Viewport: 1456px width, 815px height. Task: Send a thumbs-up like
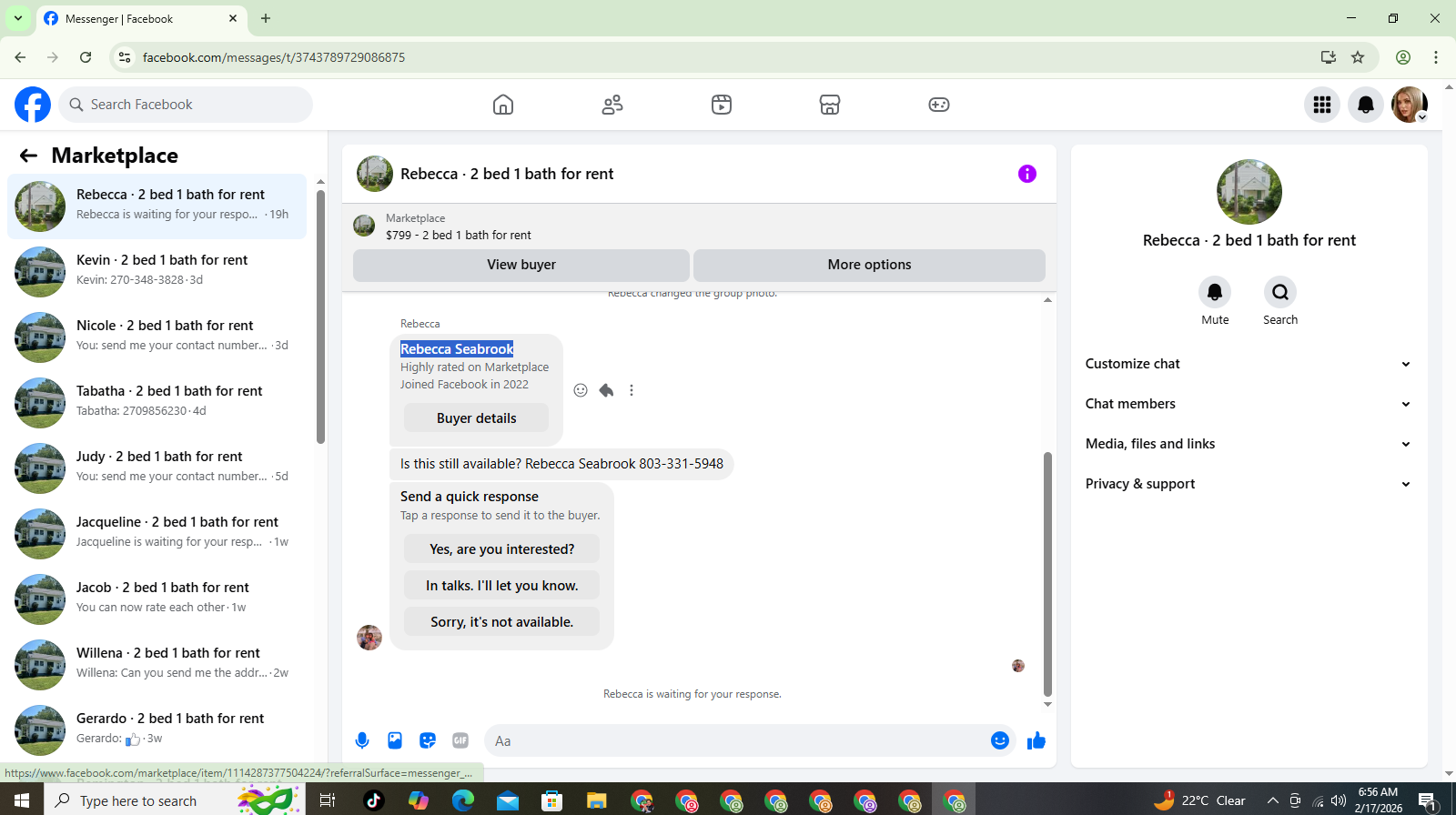pos(1036,740)
